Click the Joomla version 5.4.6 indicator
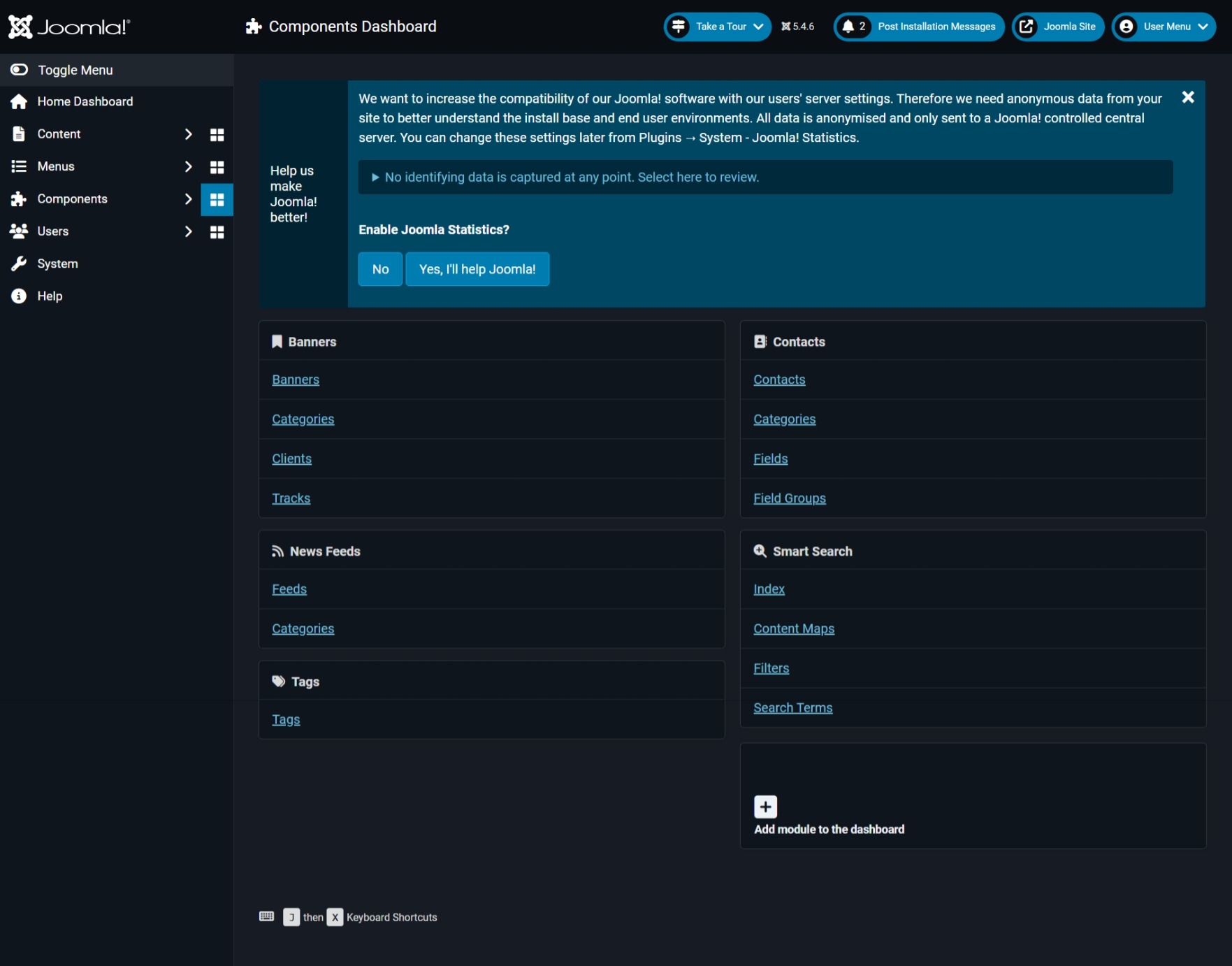Image resolution: width=1232 pixels, height=966 pixels. (798, 27)
